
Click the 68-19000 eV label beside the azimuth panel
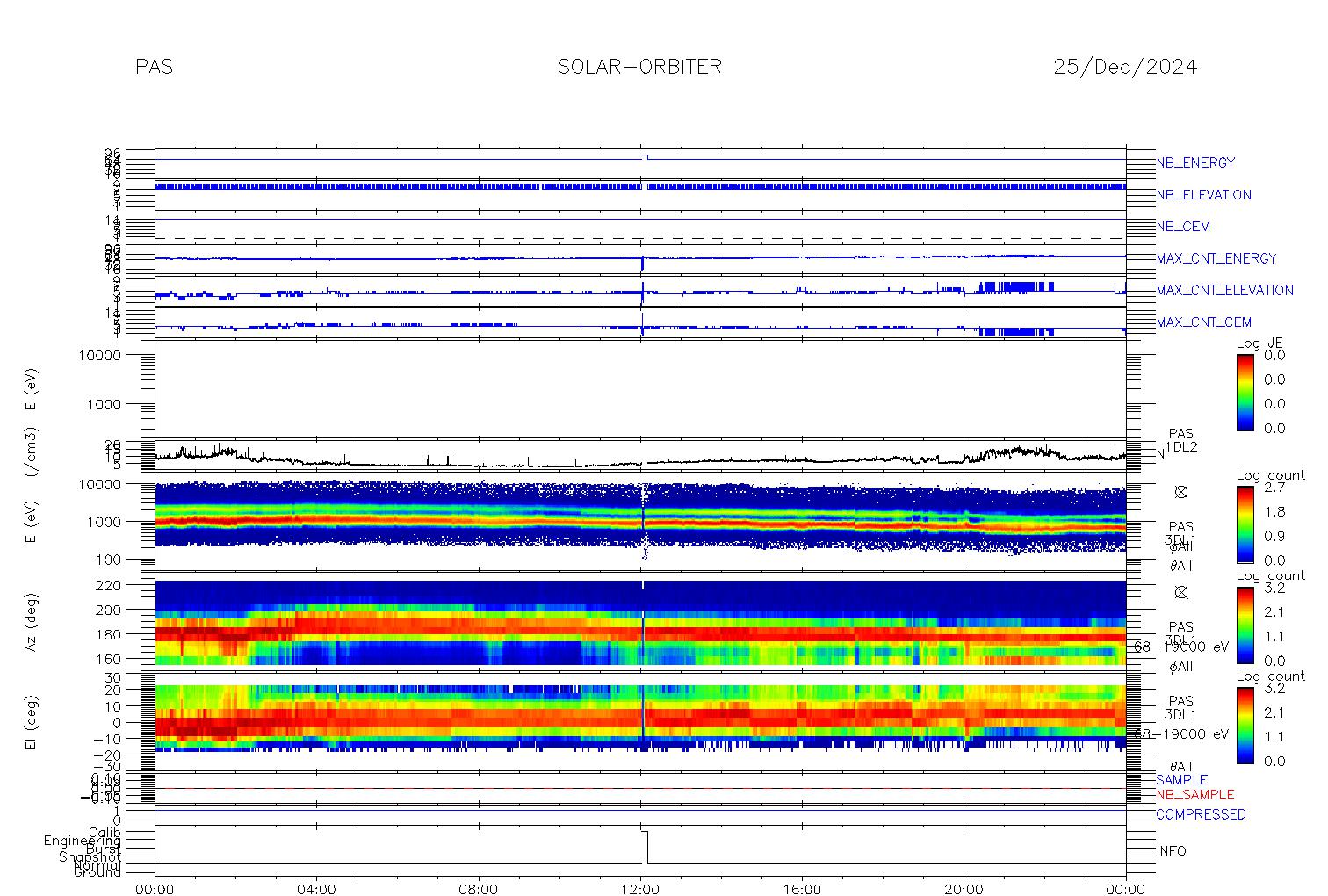pos(1181,647)
